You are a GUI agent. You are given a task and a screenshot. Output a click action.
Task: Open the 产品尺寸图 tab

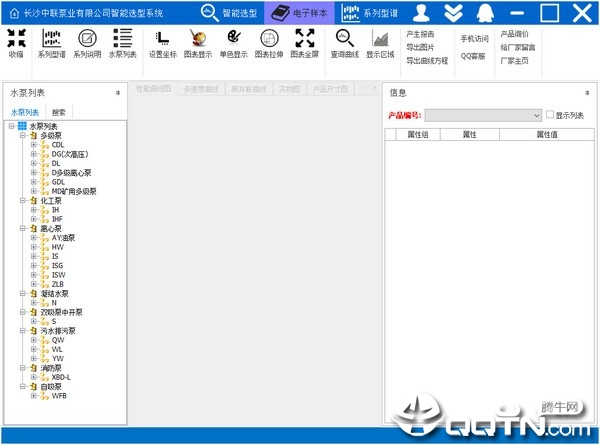click(330, 89)
